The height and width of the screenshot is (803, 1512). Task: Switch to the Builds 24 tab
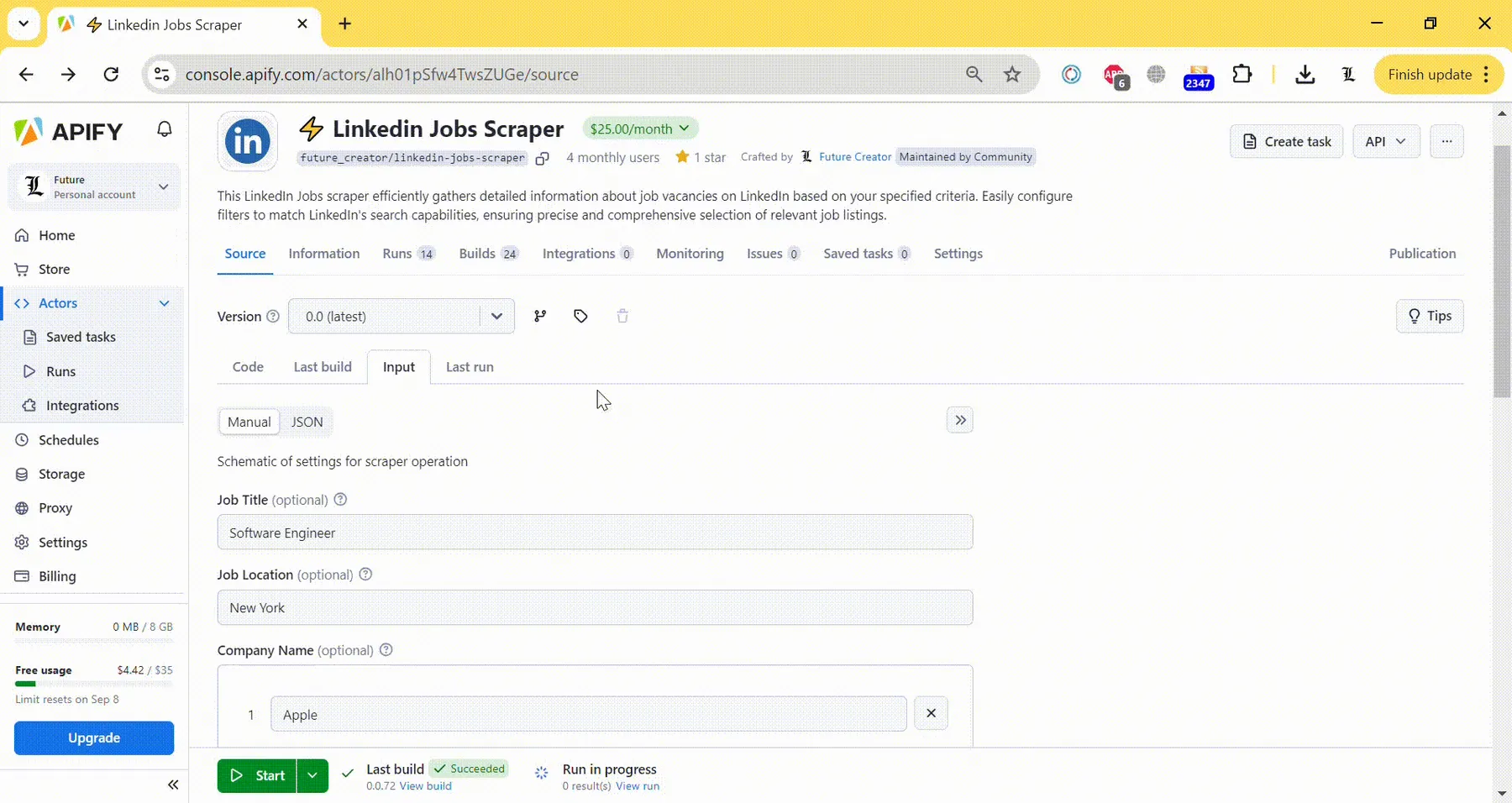pyautogui.click(x=488, y=254)
